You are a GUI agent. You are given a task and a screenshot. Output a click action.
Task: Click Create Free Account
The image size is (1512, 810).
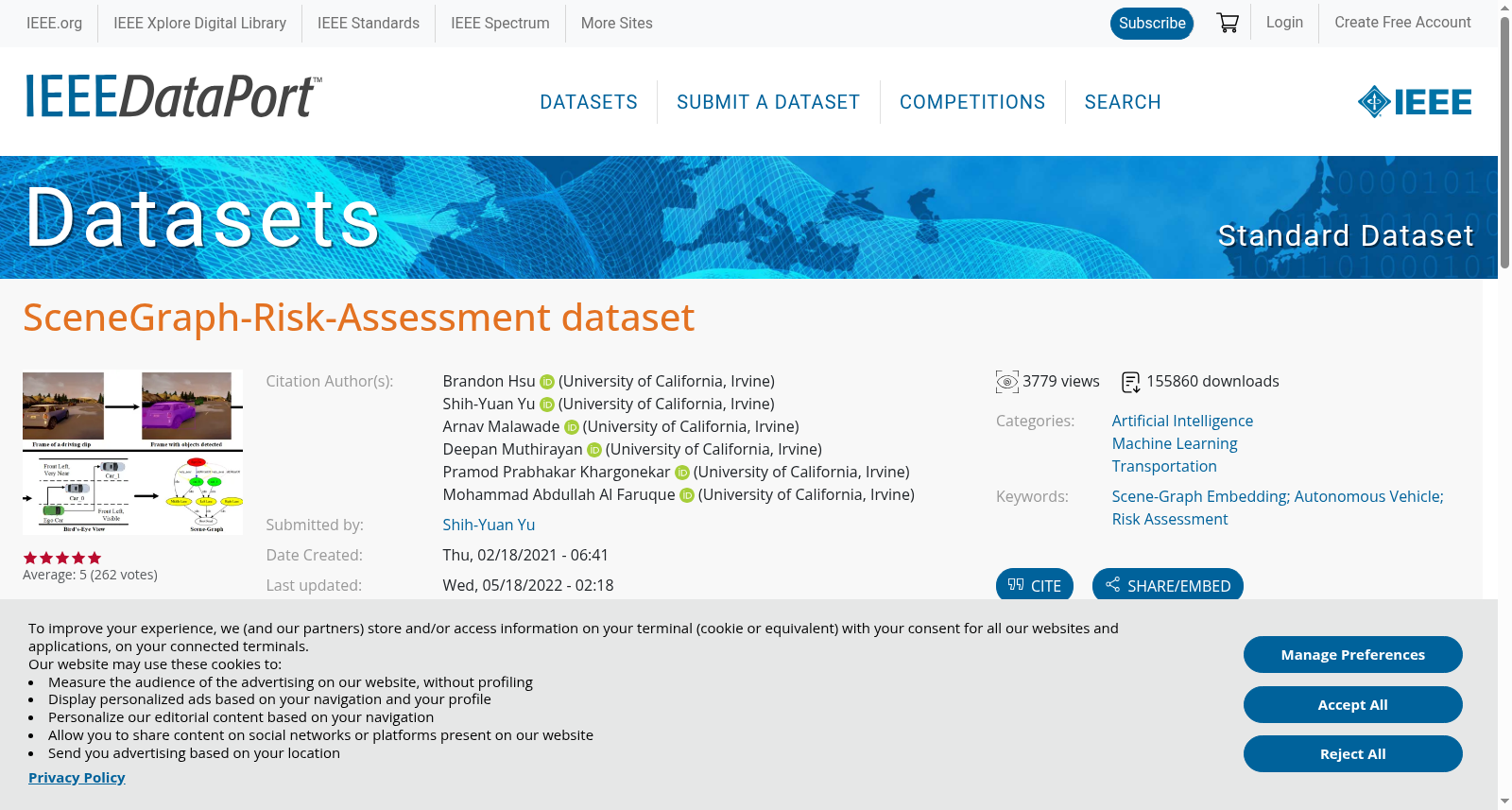point(1402,22)
